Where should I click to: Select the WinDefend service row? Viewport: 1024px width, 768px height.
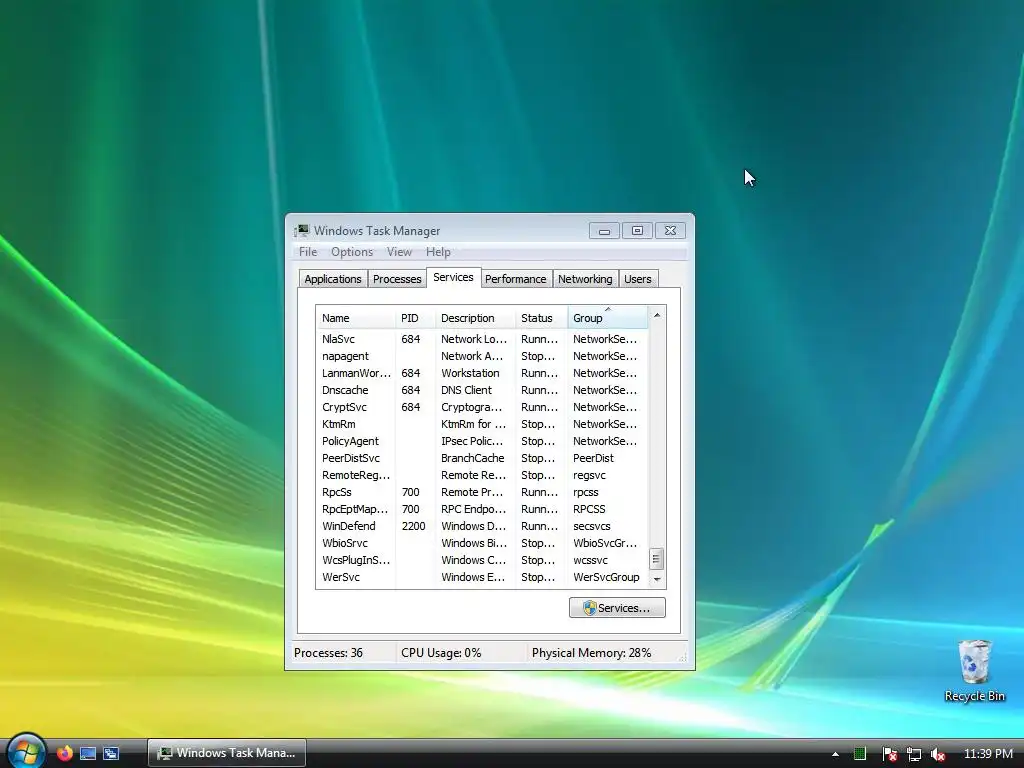(482, 526)
